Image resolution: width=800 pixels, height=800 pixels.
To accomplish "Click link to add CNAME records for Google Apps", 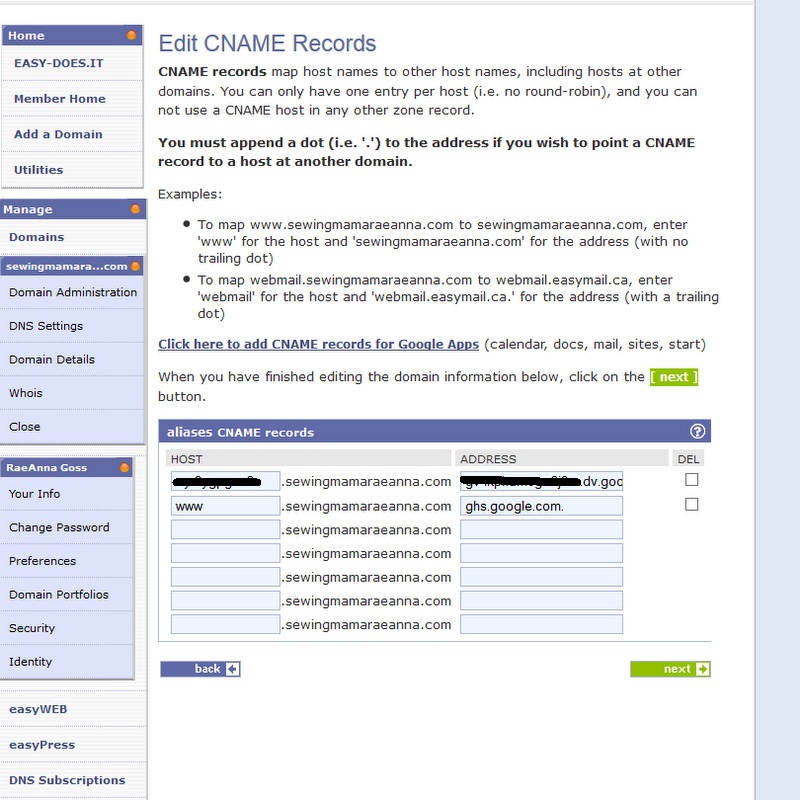I will click(x=318, y=344).
